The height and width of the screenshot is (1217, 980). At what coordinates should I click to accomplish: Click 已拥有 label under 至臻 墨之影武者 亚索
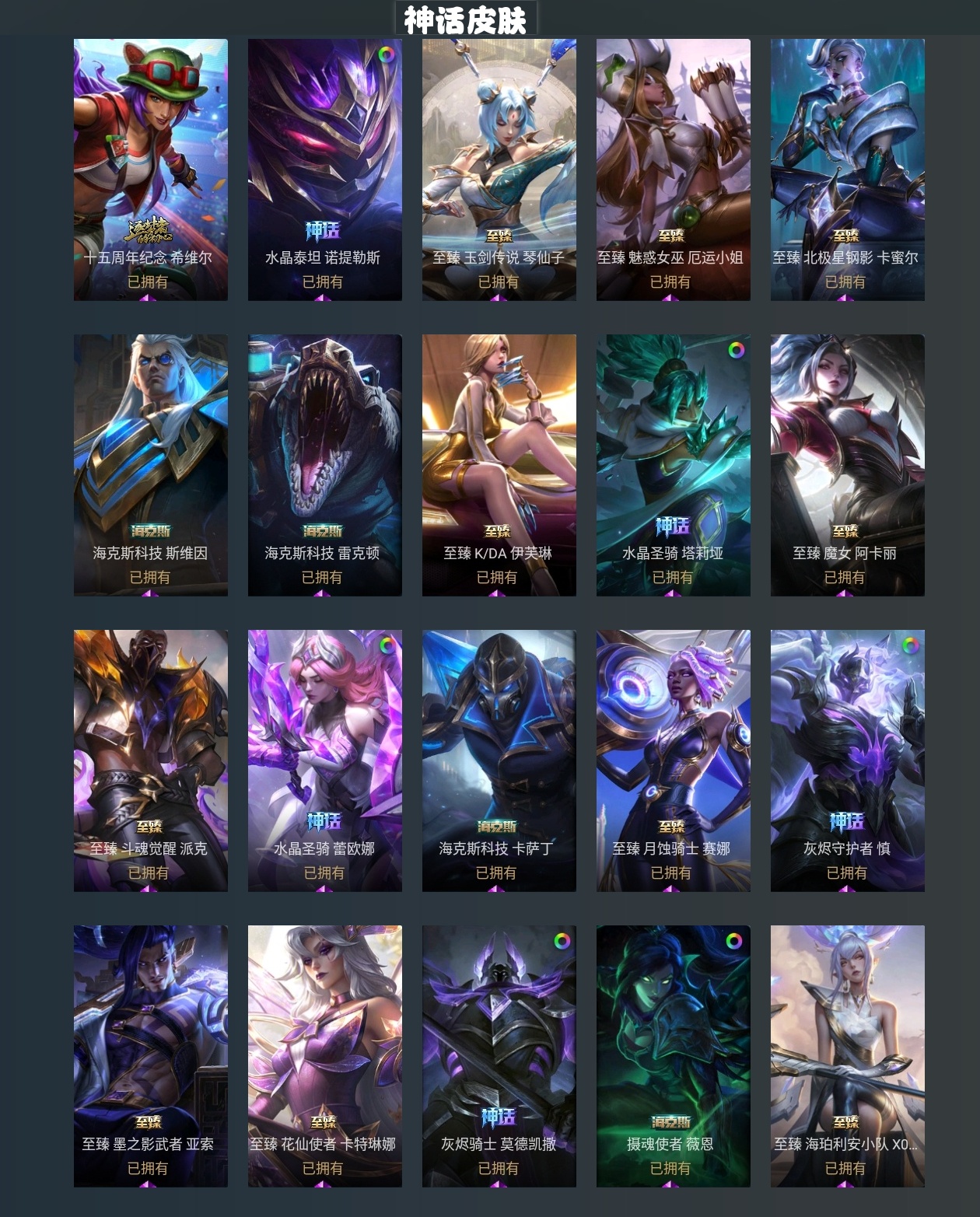click(x=148, y=1168)
